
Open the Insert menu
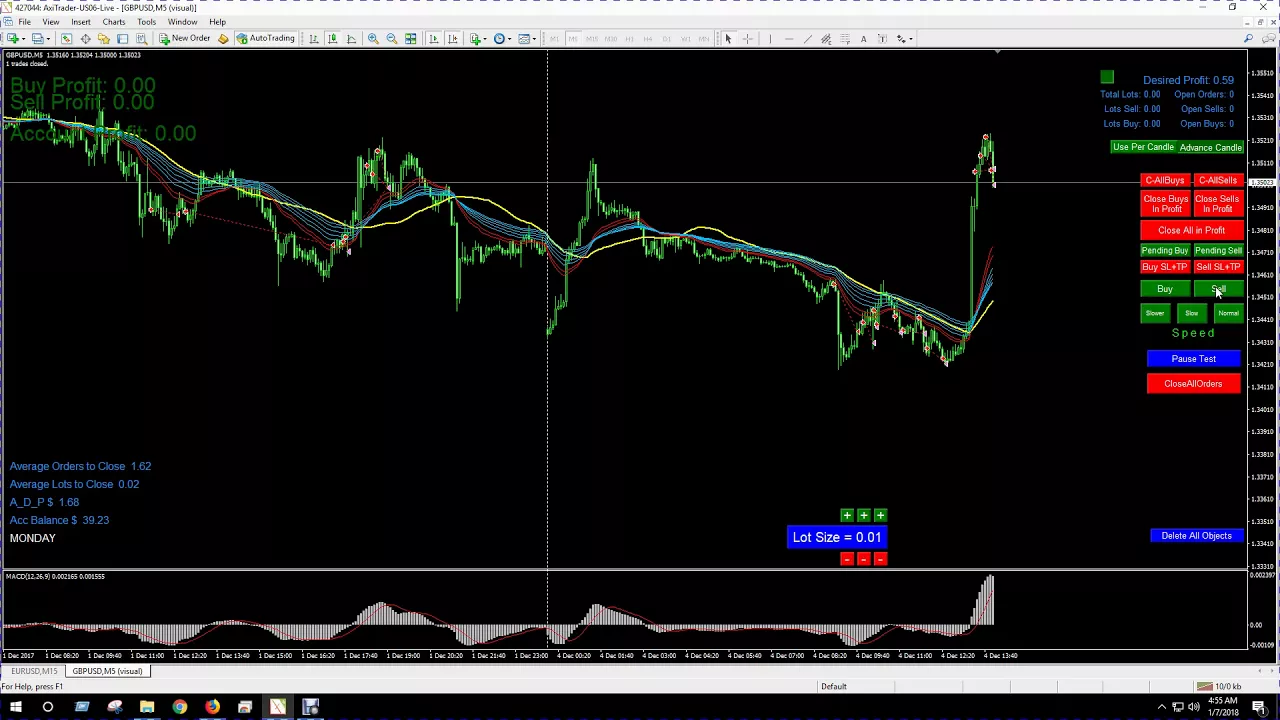point(81,22)
